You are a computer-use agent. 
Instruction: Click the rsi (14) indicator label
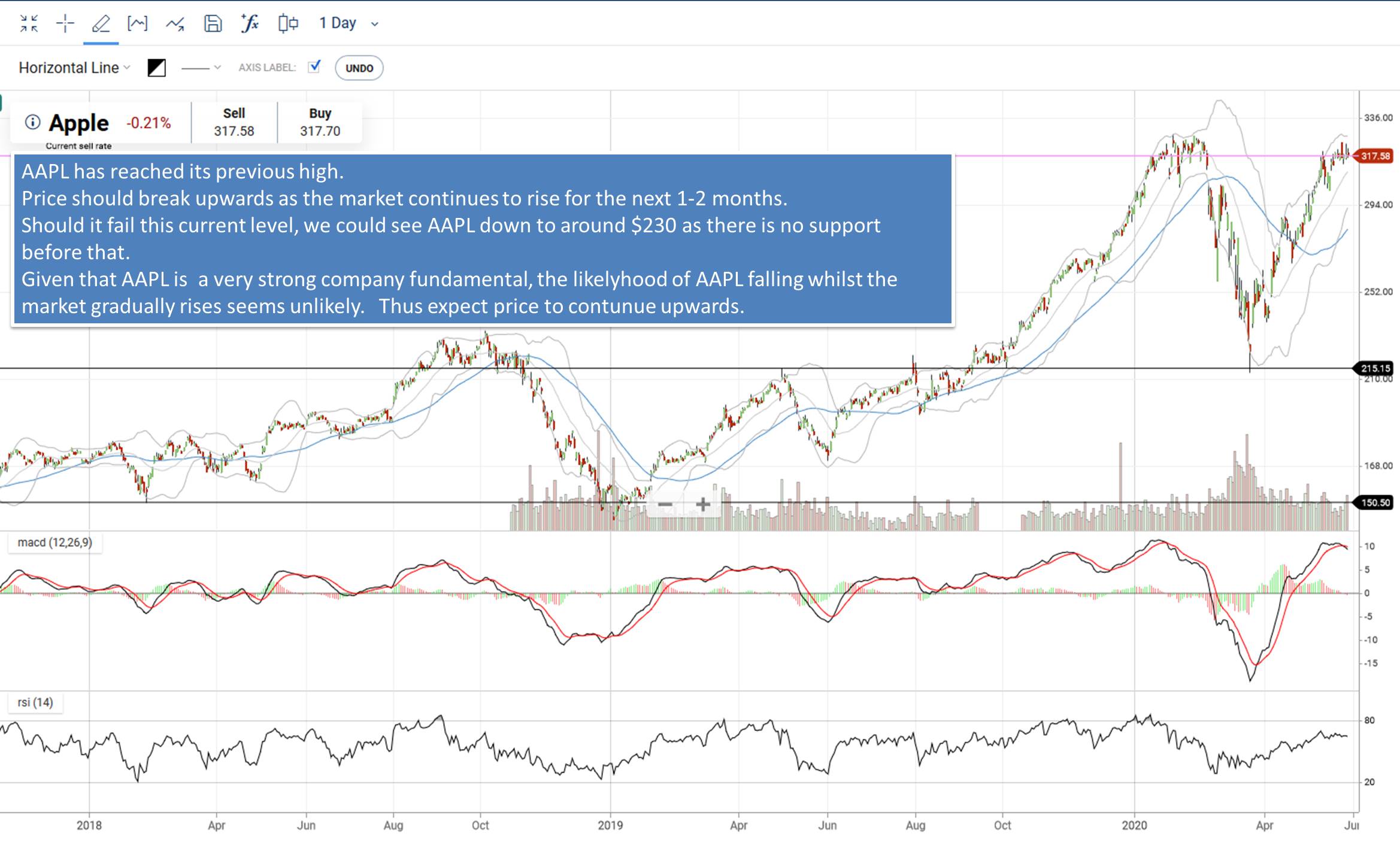(35, 702)
